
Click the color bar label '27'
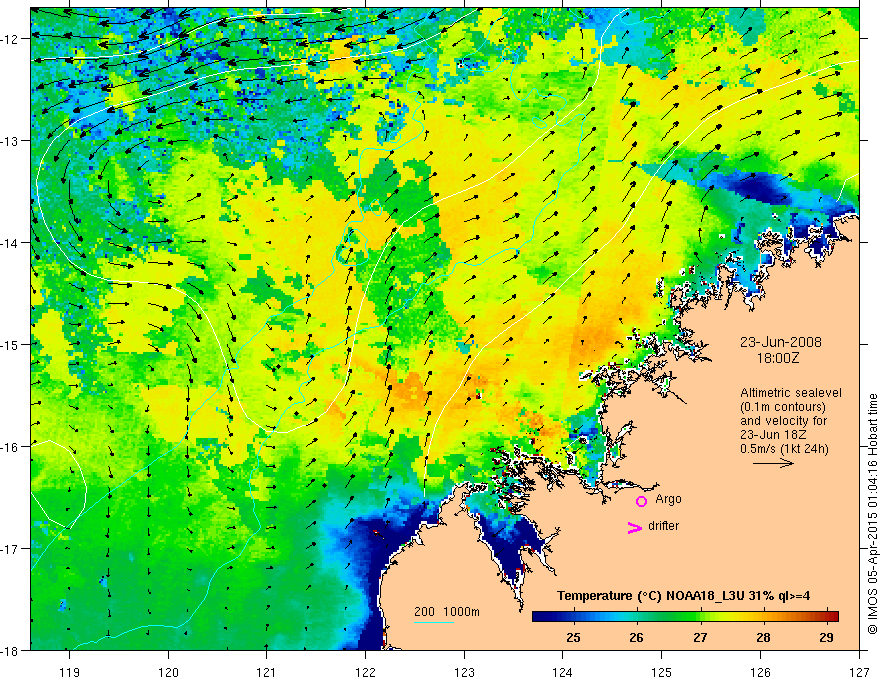(700, 637)
